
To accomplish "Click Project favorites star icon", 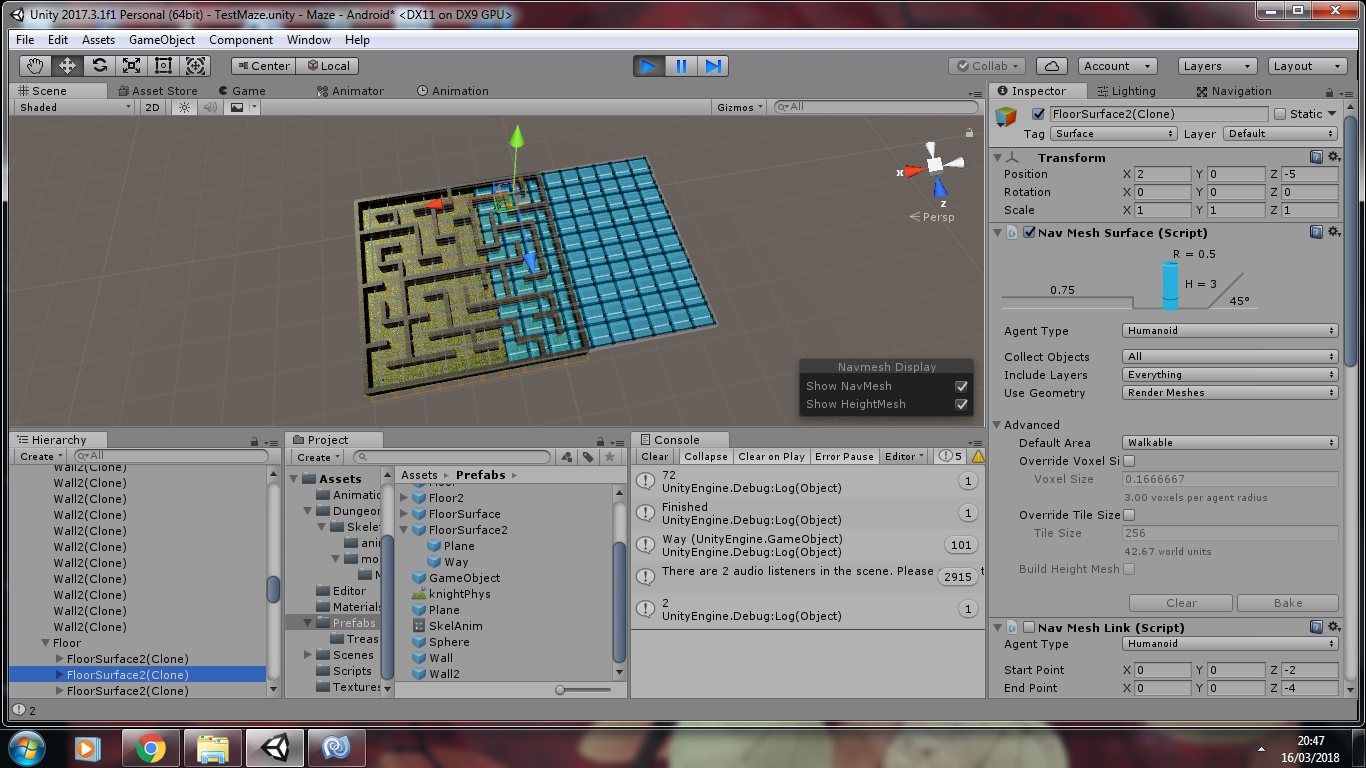I will pos(609,457).
